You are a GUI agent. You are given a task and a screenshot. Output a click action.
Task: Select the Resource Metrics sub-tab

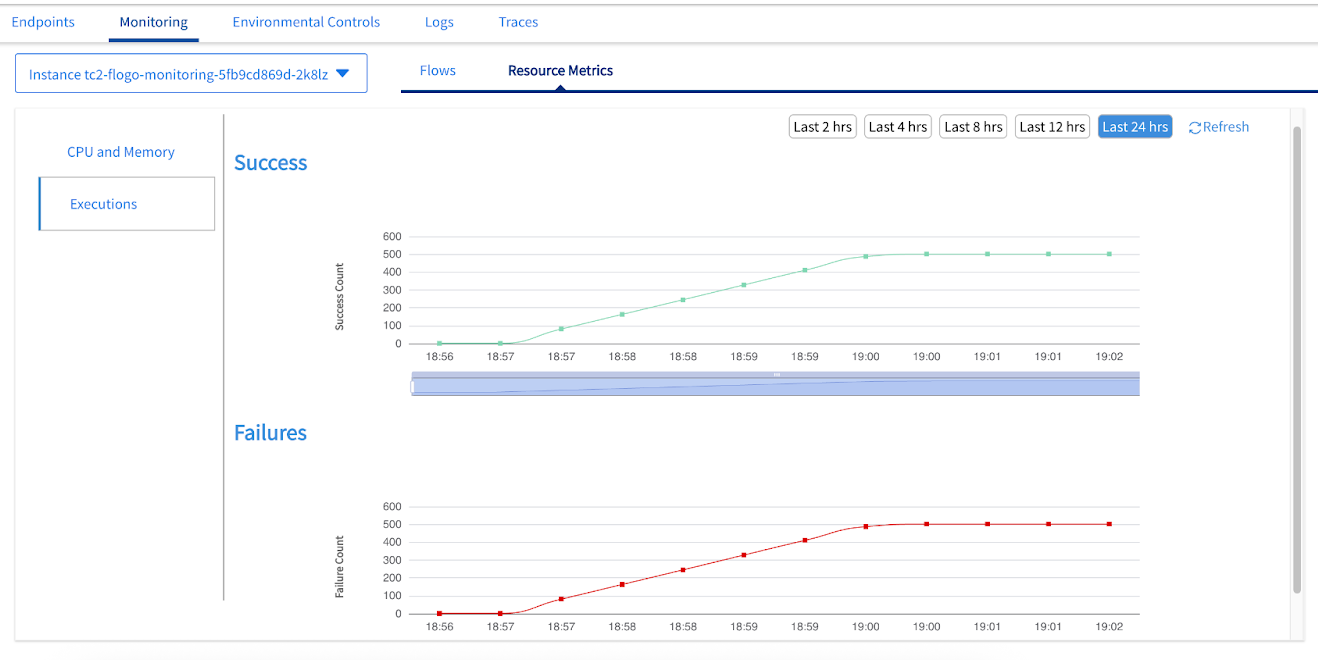pyautogui.click(x=560, y=71)
